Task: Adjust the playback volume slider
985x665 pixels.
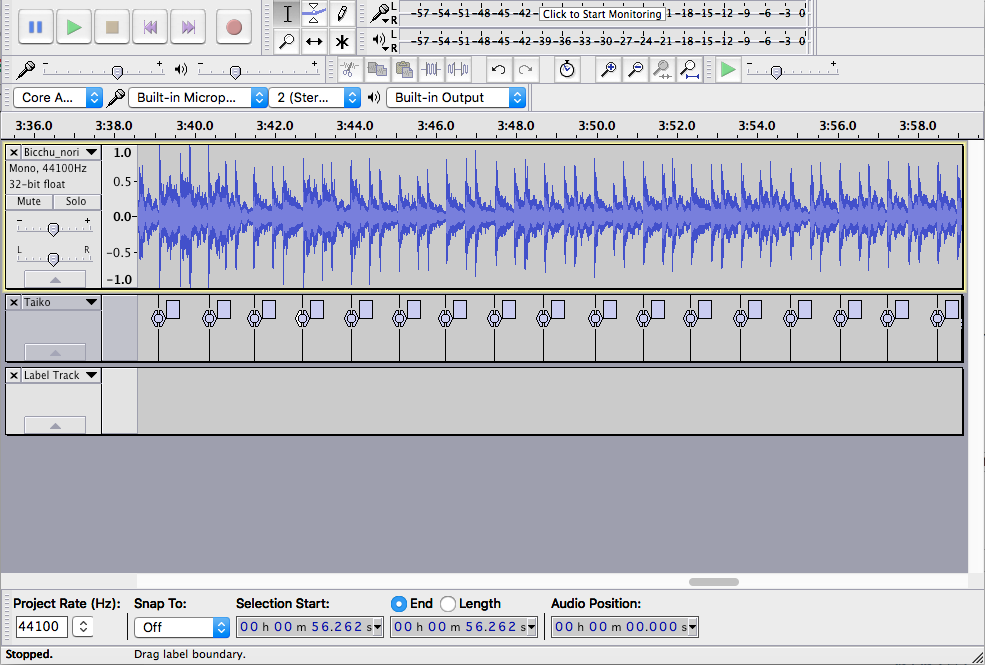Action: pos(235,72)
